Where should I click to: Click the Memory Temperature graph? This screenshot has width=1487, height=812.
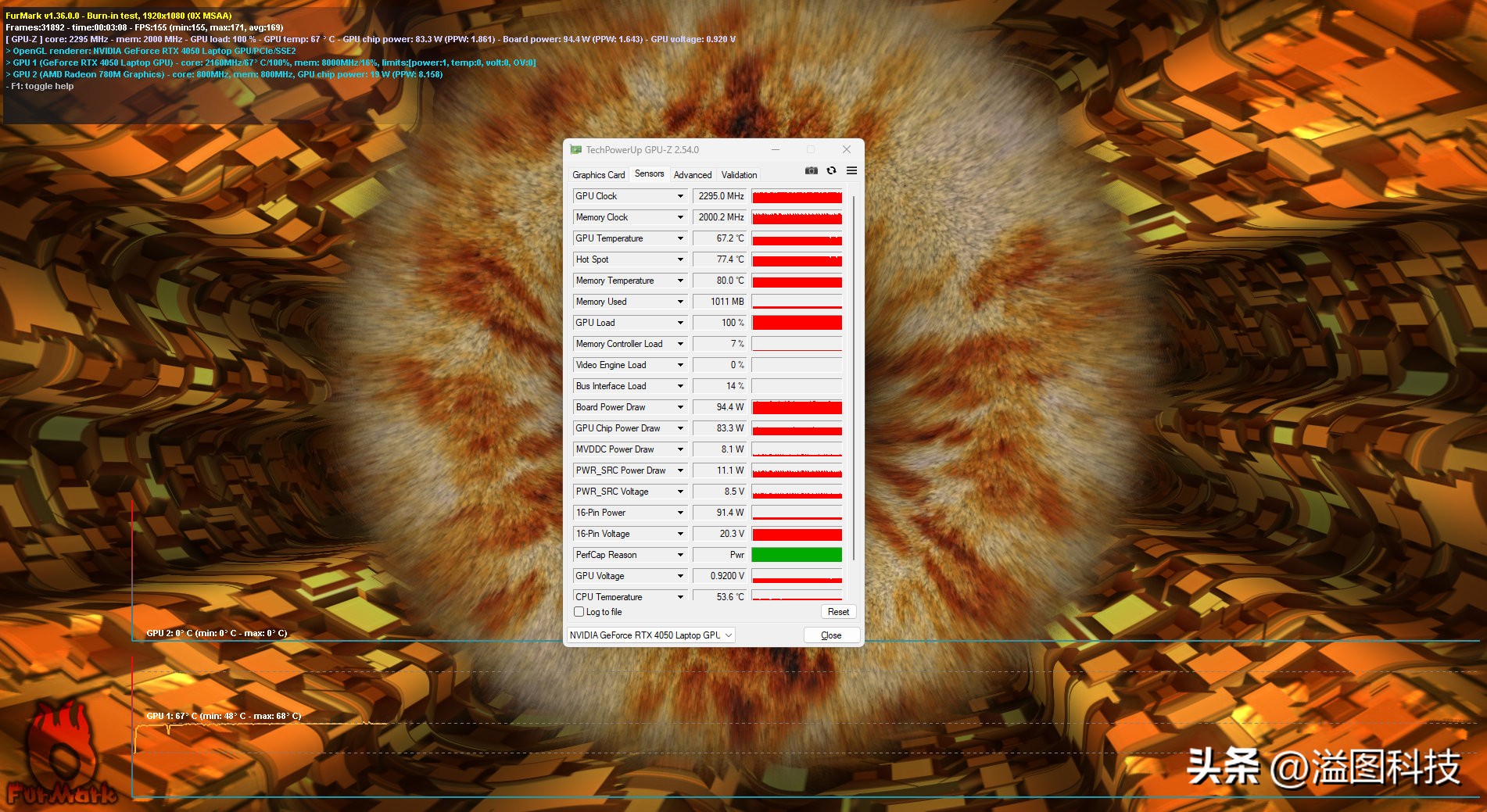797,281
